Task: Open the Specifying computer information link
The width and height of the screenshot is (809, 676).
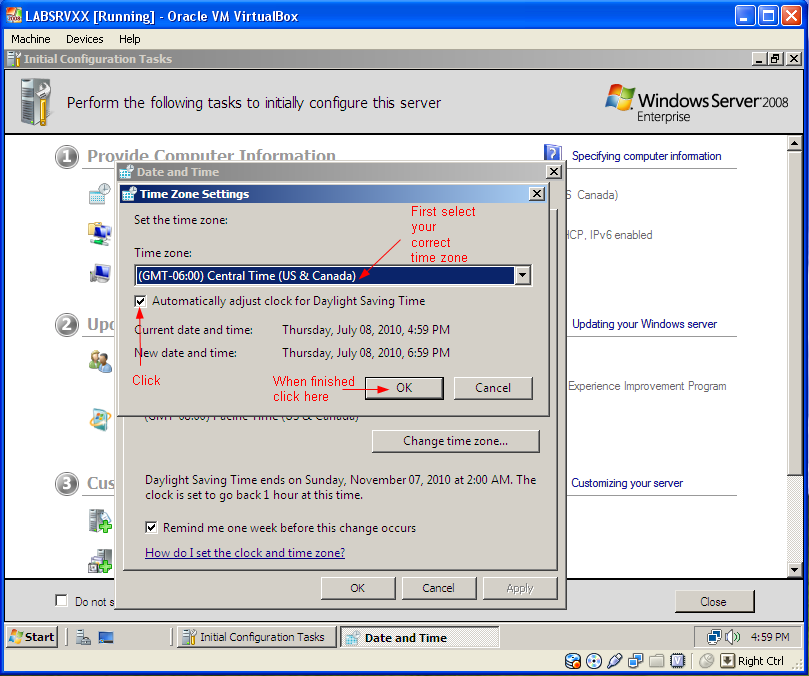Action: point(646,156)
